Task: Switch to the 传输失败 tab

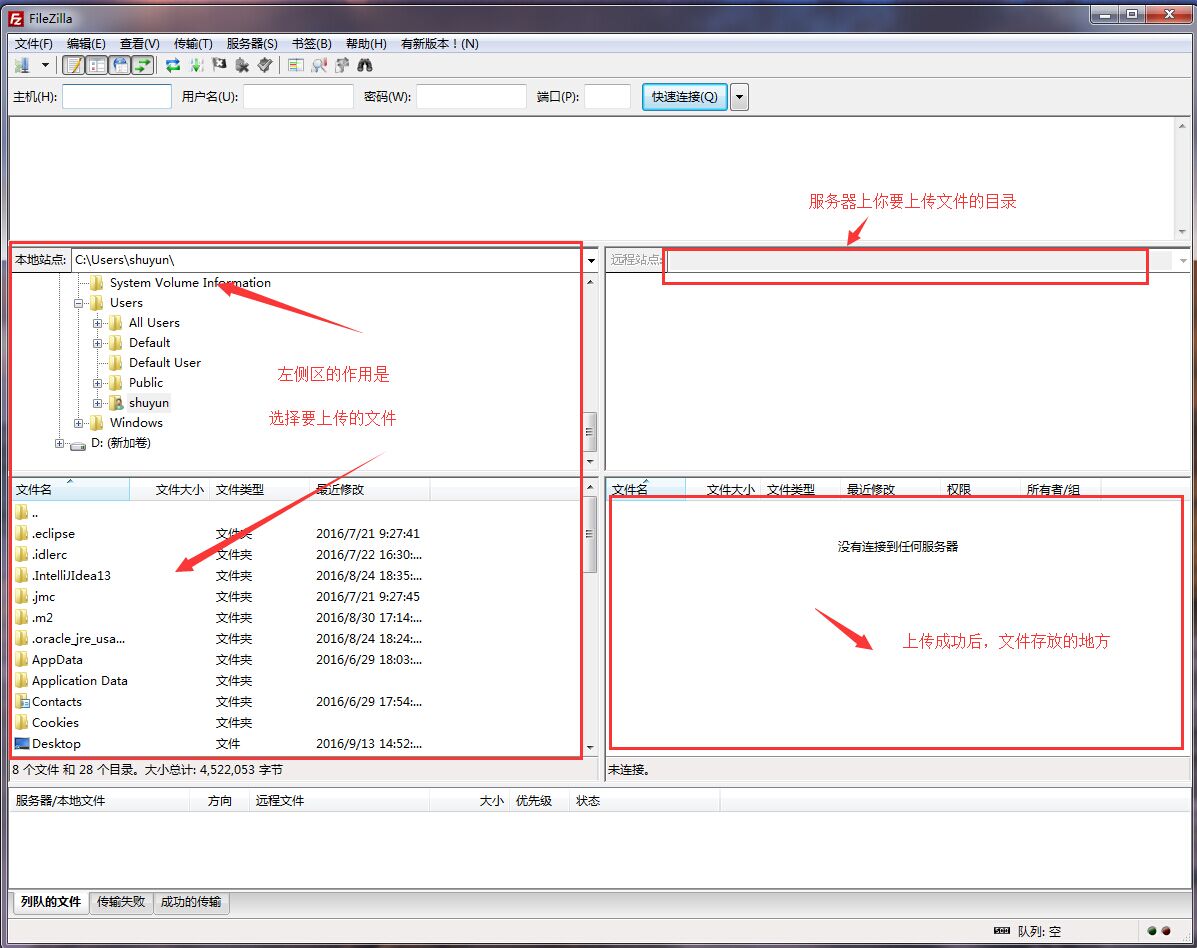Action: click(121, 902)
